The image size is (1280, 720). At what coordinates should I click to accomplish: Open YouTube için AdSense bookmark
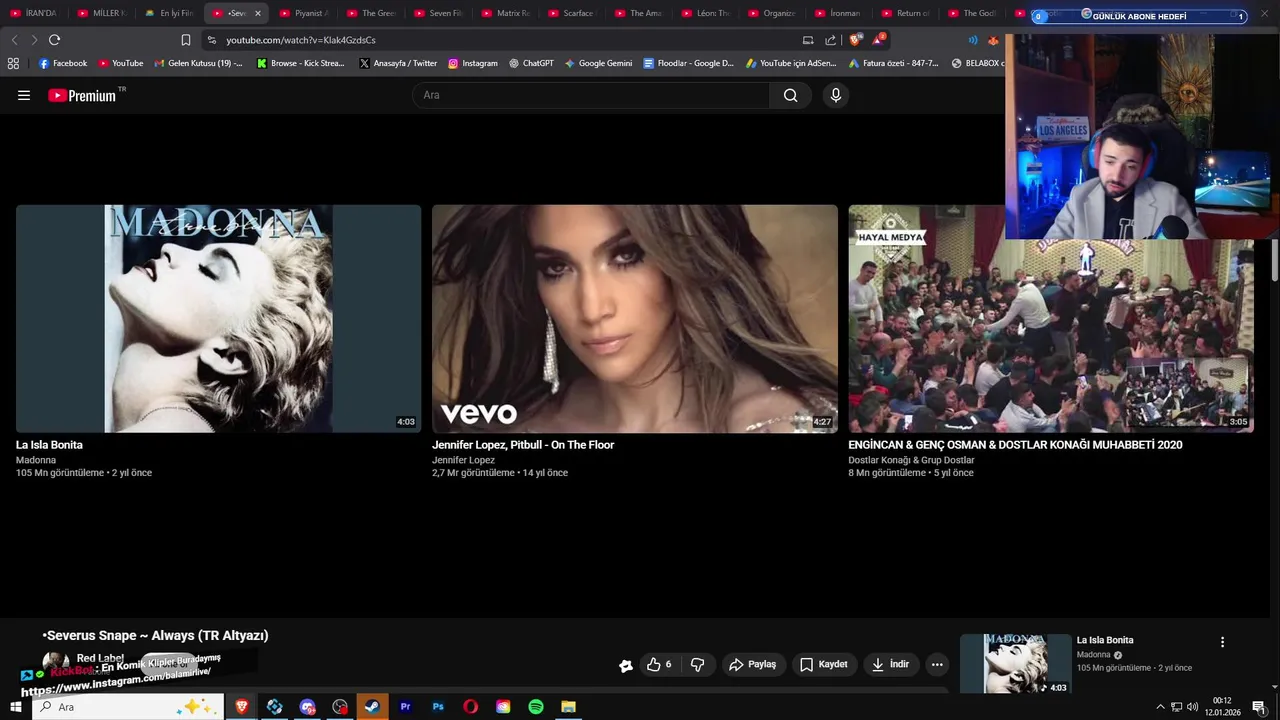tap(791, 63)
